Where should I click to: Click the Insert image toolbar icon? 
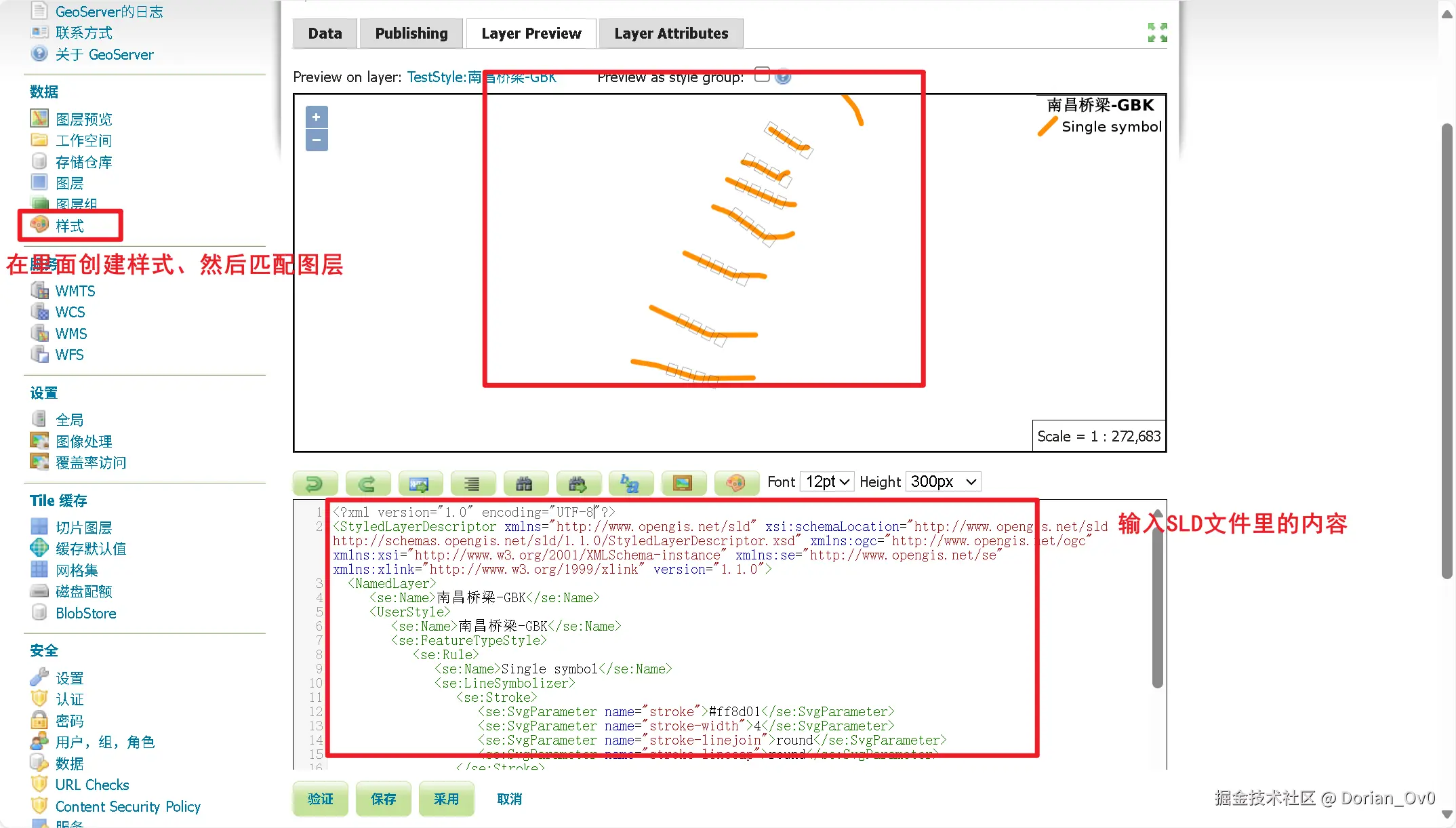(x=683, y=483)
